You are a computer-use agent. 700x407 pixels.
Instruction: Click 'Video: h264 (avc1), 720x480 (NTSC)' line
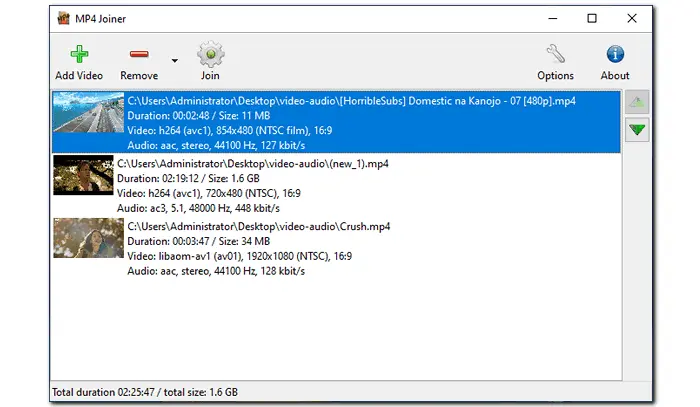pos(208,194)
